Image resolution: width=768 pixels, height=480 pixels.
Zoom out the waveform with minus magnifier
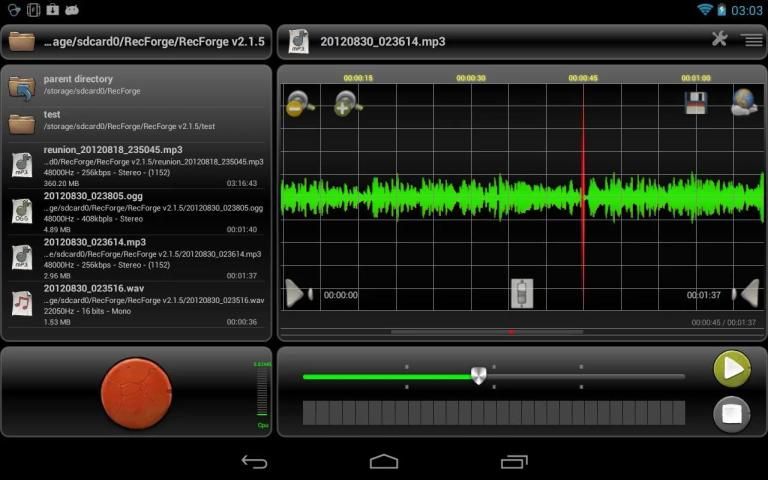(299, 103)
